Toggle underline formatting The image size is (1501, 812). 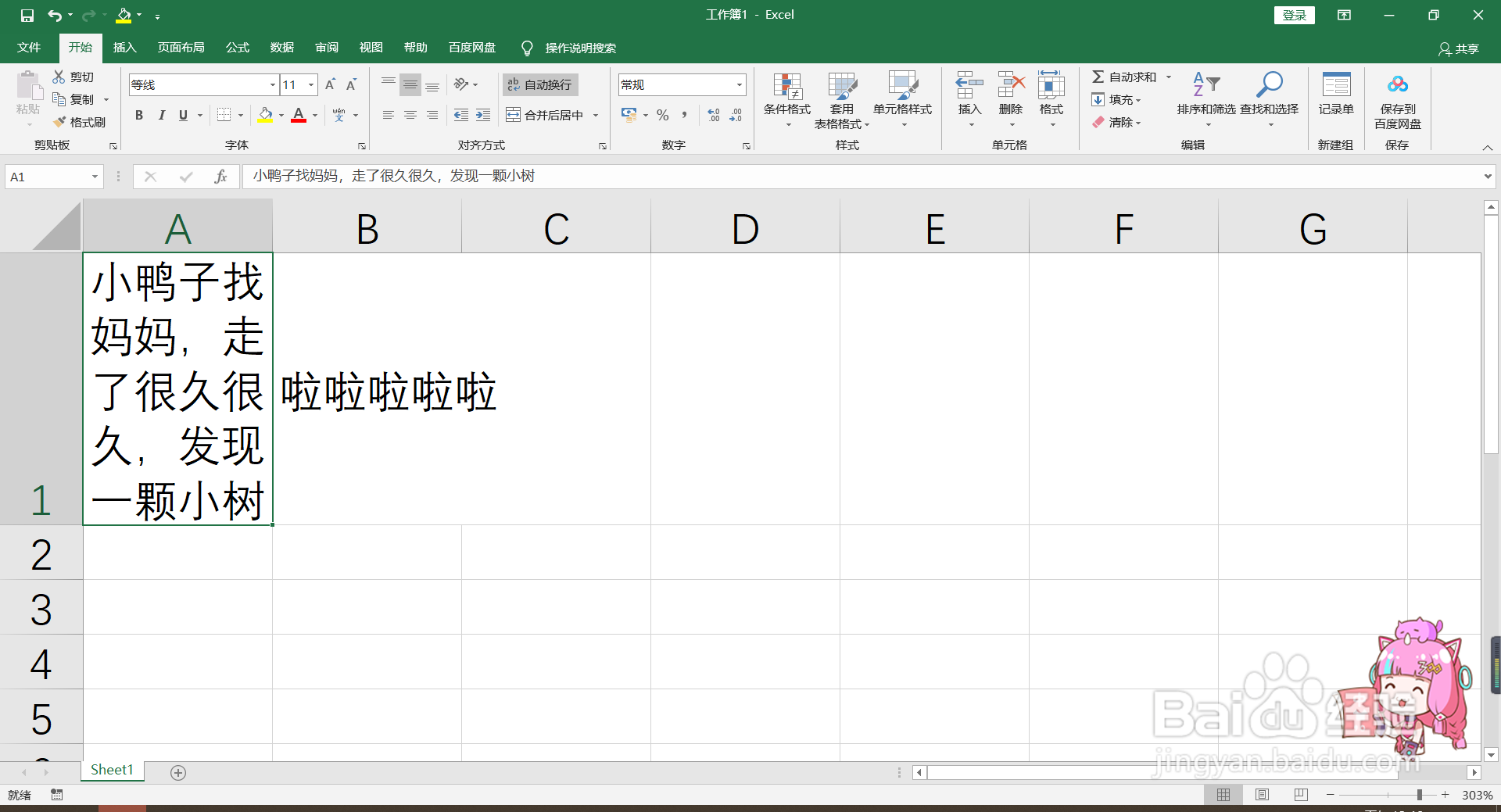[x=181, y=115]
